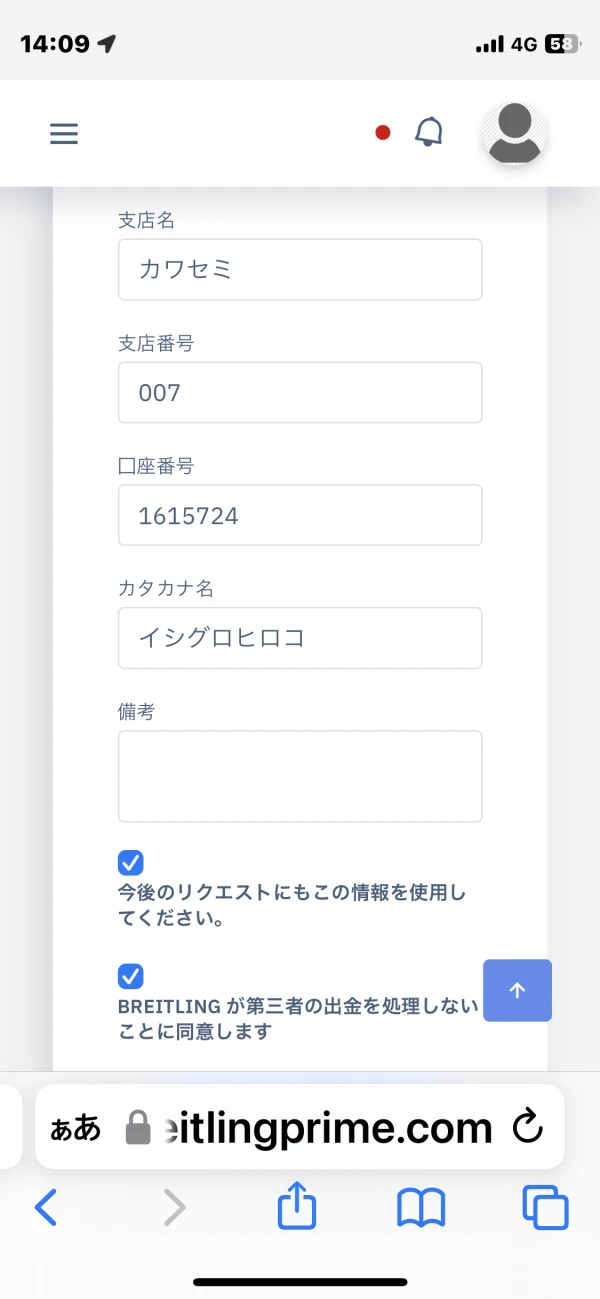Uncheck the save info for future requests box

point(131,862)
